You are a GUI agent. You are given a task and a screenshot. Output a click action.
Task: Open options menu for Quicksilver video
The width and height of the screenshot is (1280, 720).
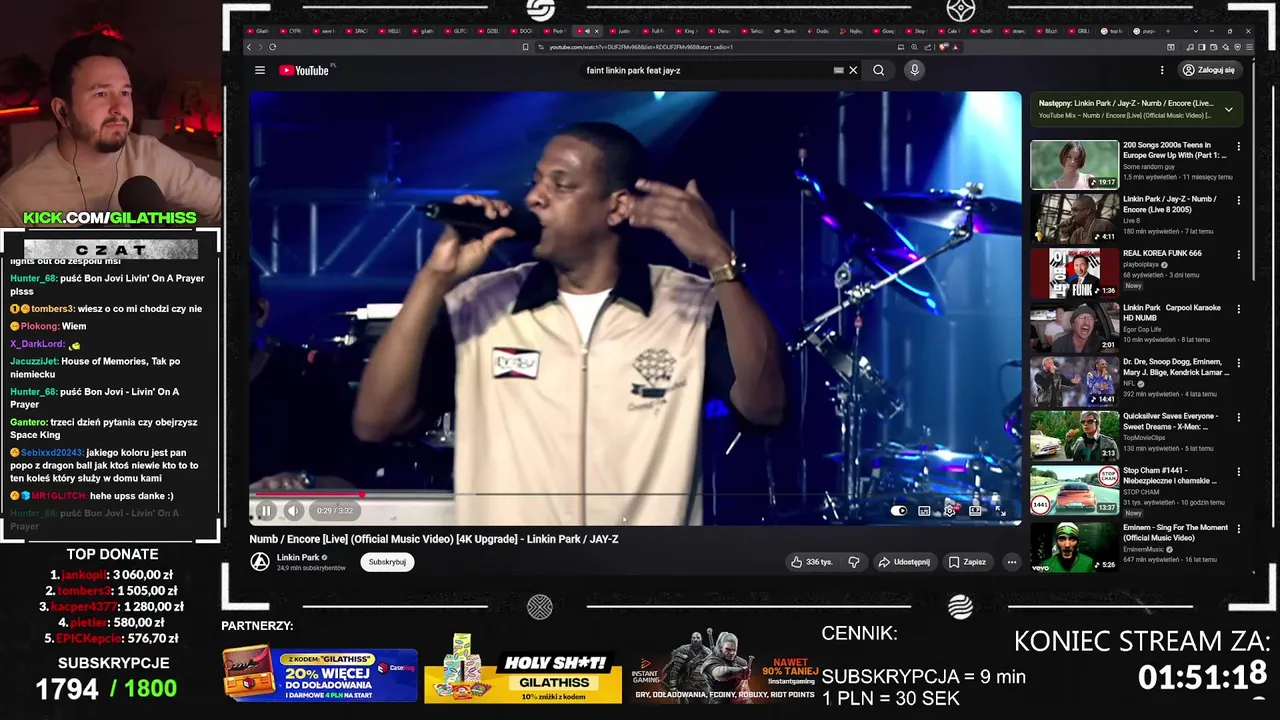[1239, 417]
